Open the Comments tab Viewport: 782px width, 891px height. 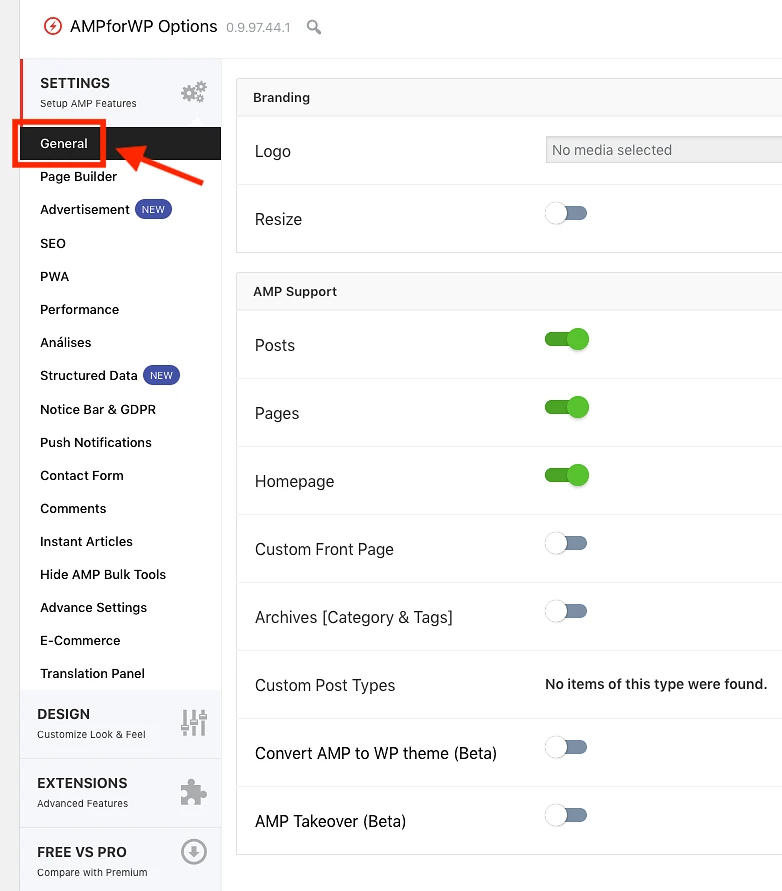tap(73, 509)
